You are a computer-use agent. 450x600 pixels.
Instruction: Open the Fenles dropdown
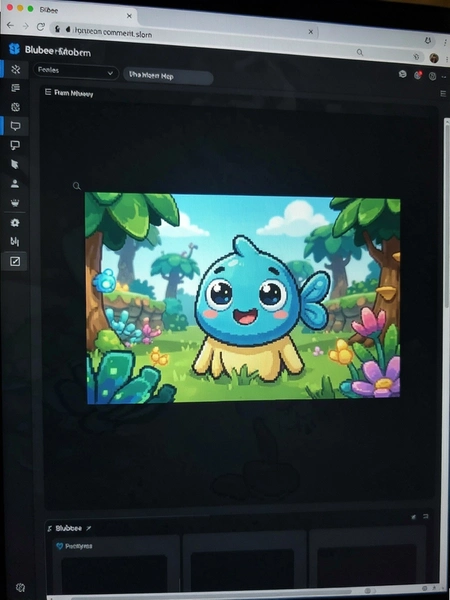75,72
